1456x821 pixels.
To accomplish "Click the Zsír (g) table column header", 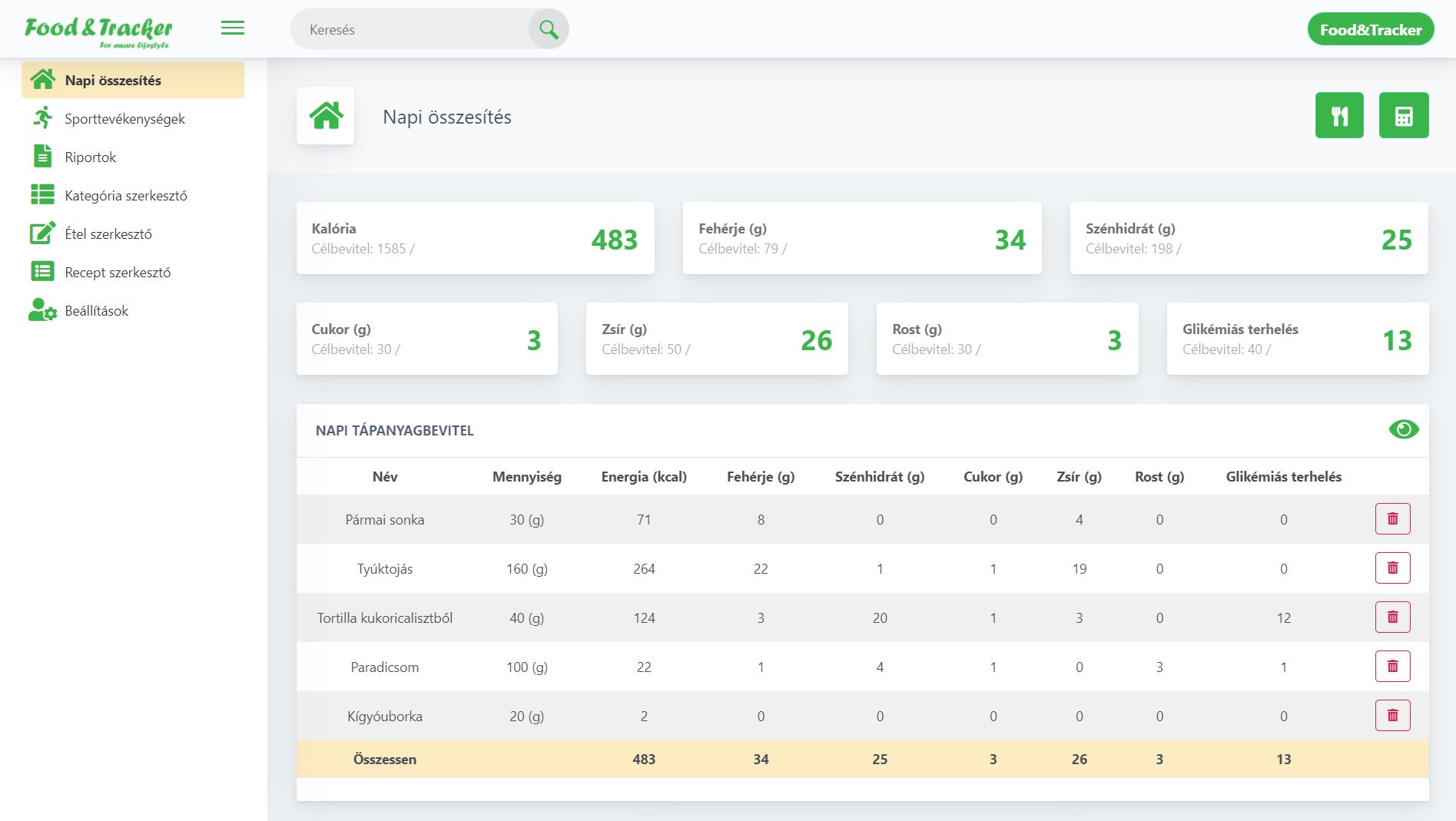I will pyautogui.click(x=1080, y=476).
